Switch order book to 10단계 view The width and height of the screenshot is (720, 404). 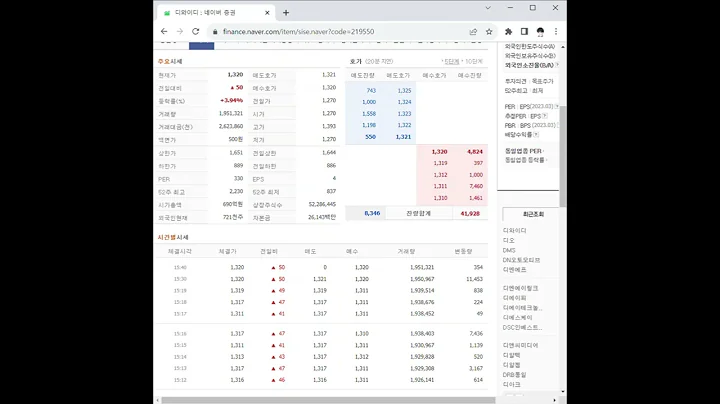coord(474,62)
